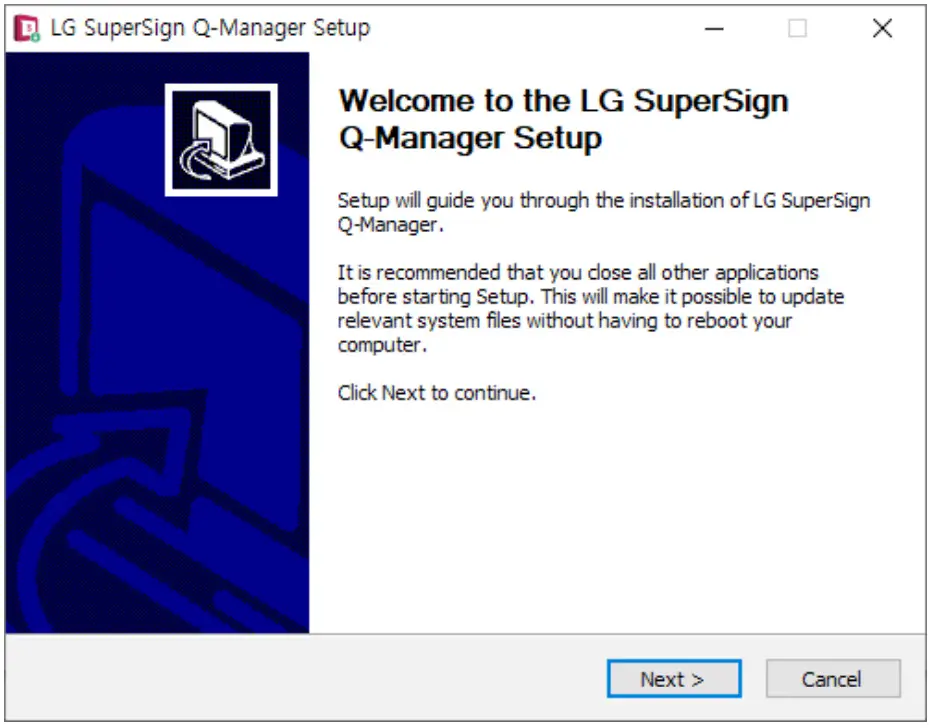Screen dimensions: 930x728
Task: Cancel the LG SuperSign Q-Manager setup
Action: [x=833, y=678]
